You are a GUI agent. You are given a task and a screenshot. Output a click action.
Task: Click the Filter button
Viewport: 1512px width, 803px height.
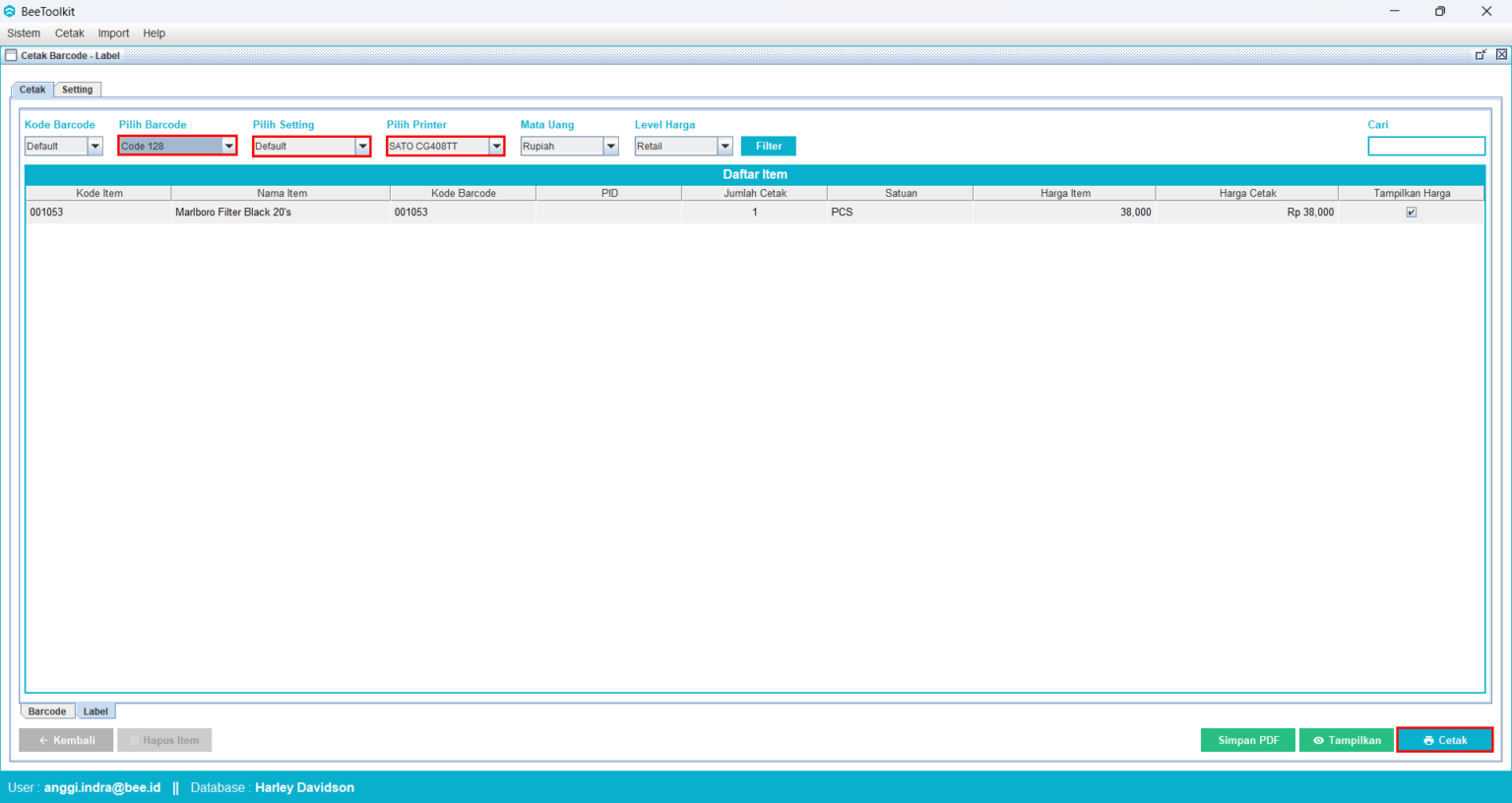point(768,145)
